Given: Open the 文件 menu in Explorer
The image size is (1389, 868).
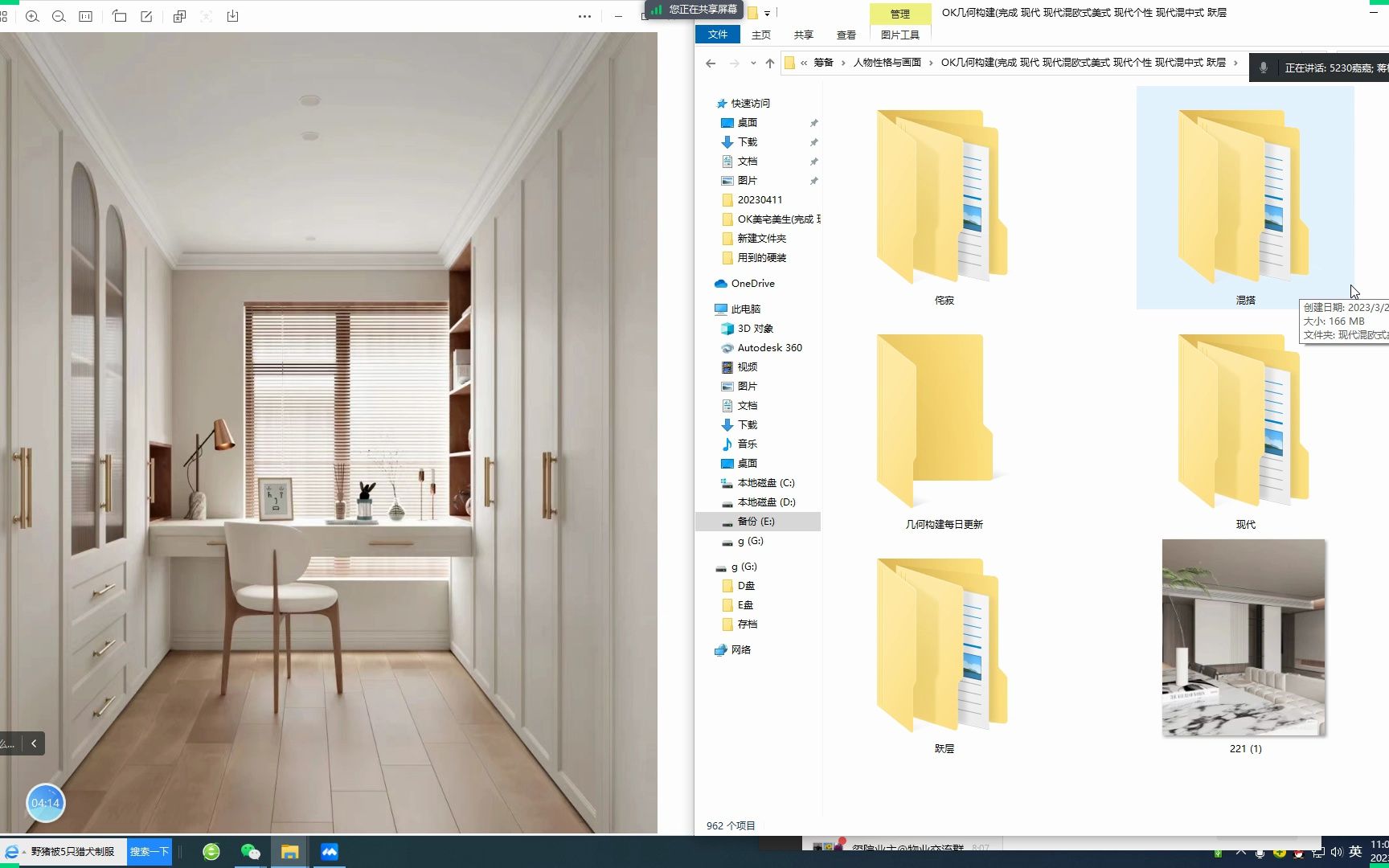Looking at the screenshot, I should click(x=717, y=35).
